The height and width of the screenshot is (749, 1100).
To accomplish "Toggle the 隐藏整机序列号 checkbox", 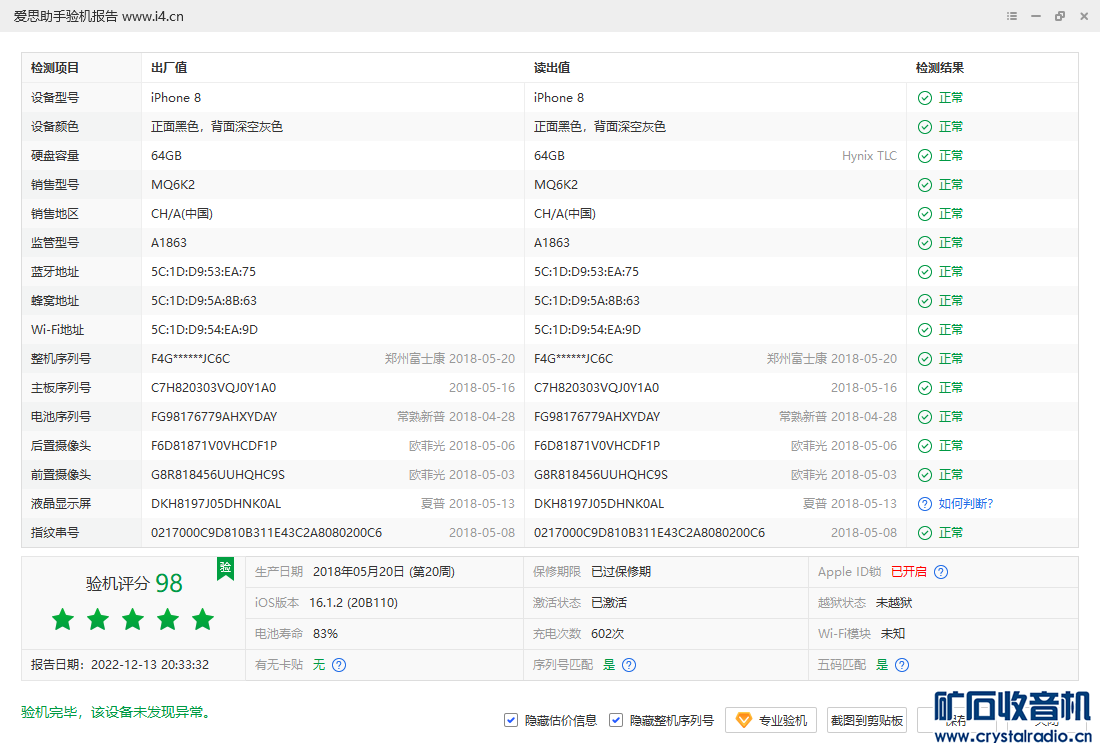I will pyautogui.click(x=616, y=720).
